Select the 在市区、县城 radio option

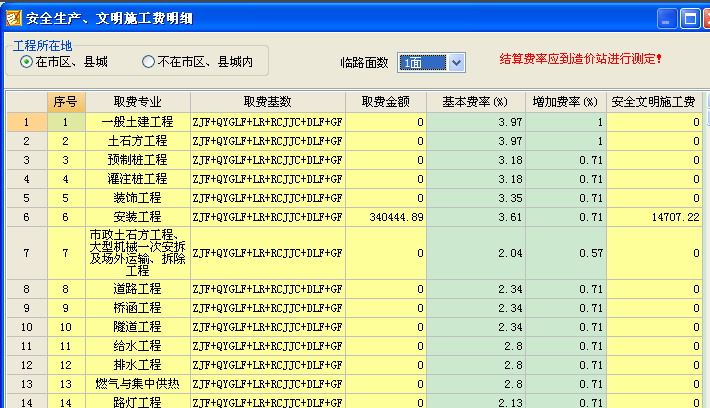click(x=26, y=62)
